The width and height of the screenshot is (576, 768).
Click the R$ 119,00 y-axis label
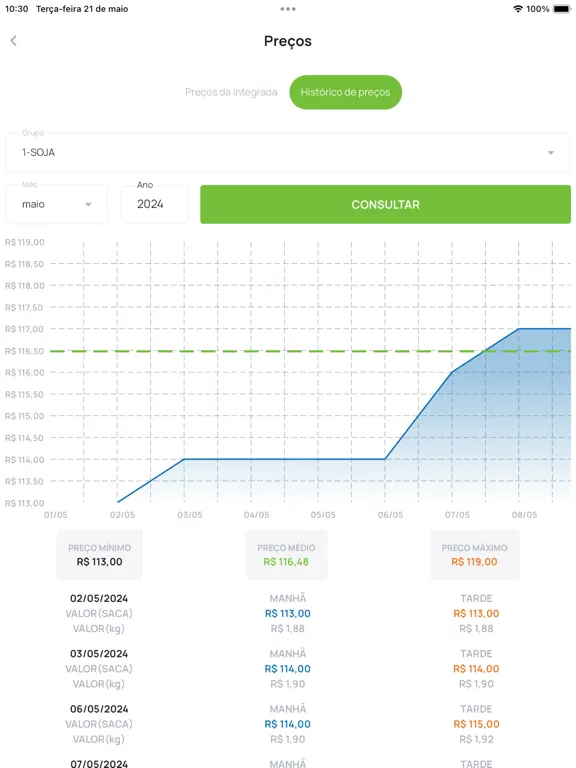tap(24, 242)
